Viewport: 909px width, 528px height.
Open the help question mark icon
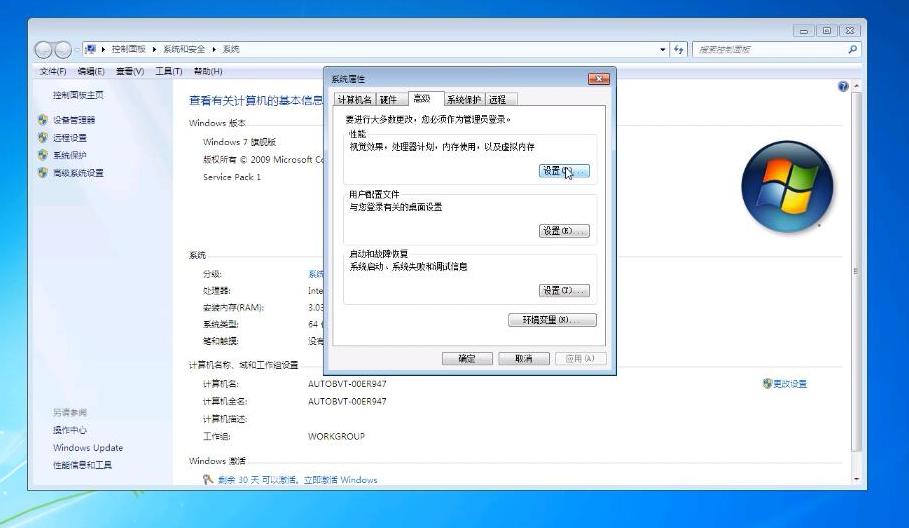point(843,86)
